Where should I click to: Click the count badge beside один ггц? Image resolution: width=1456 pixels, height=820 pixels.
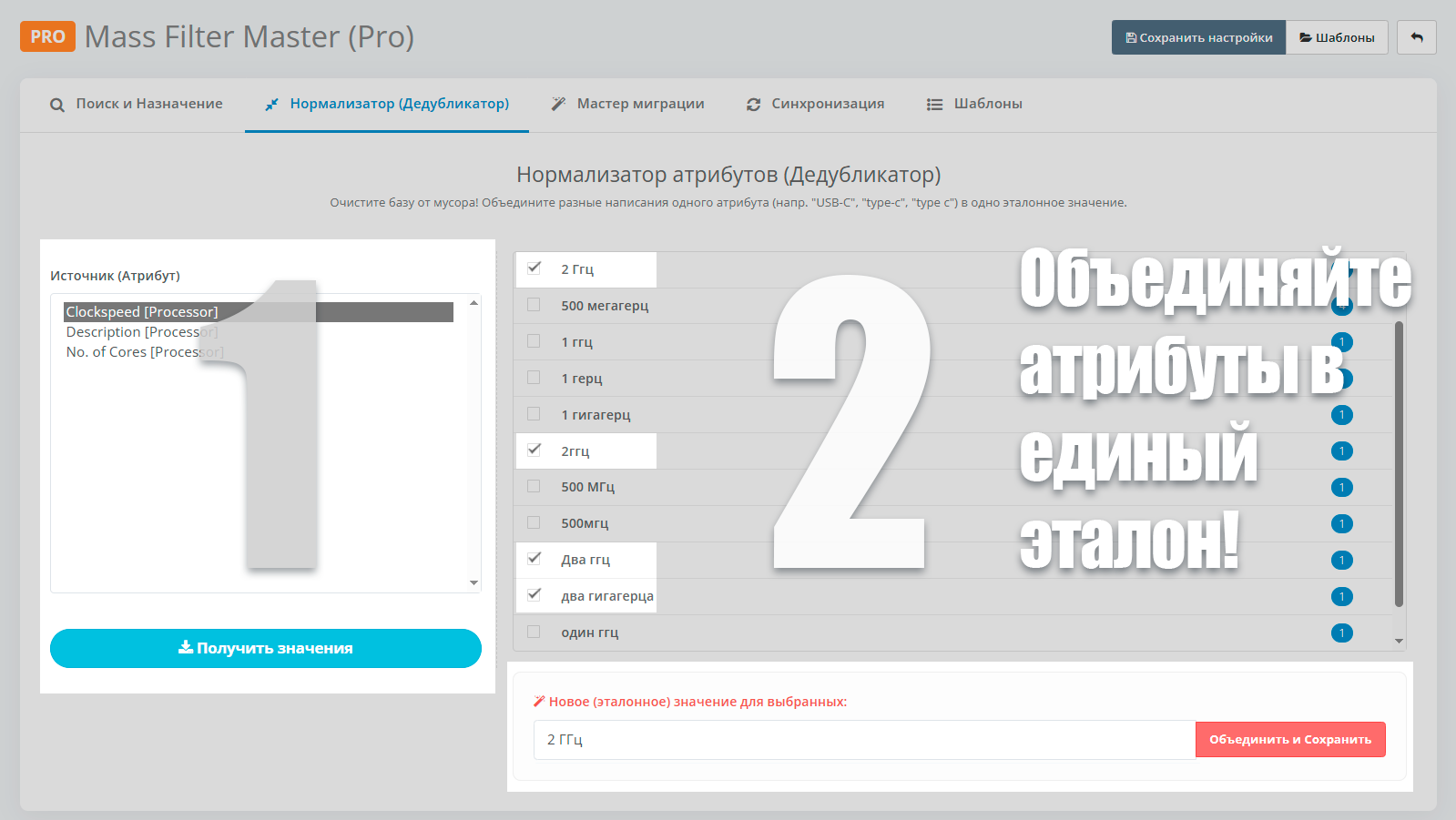click(1341, 633)
